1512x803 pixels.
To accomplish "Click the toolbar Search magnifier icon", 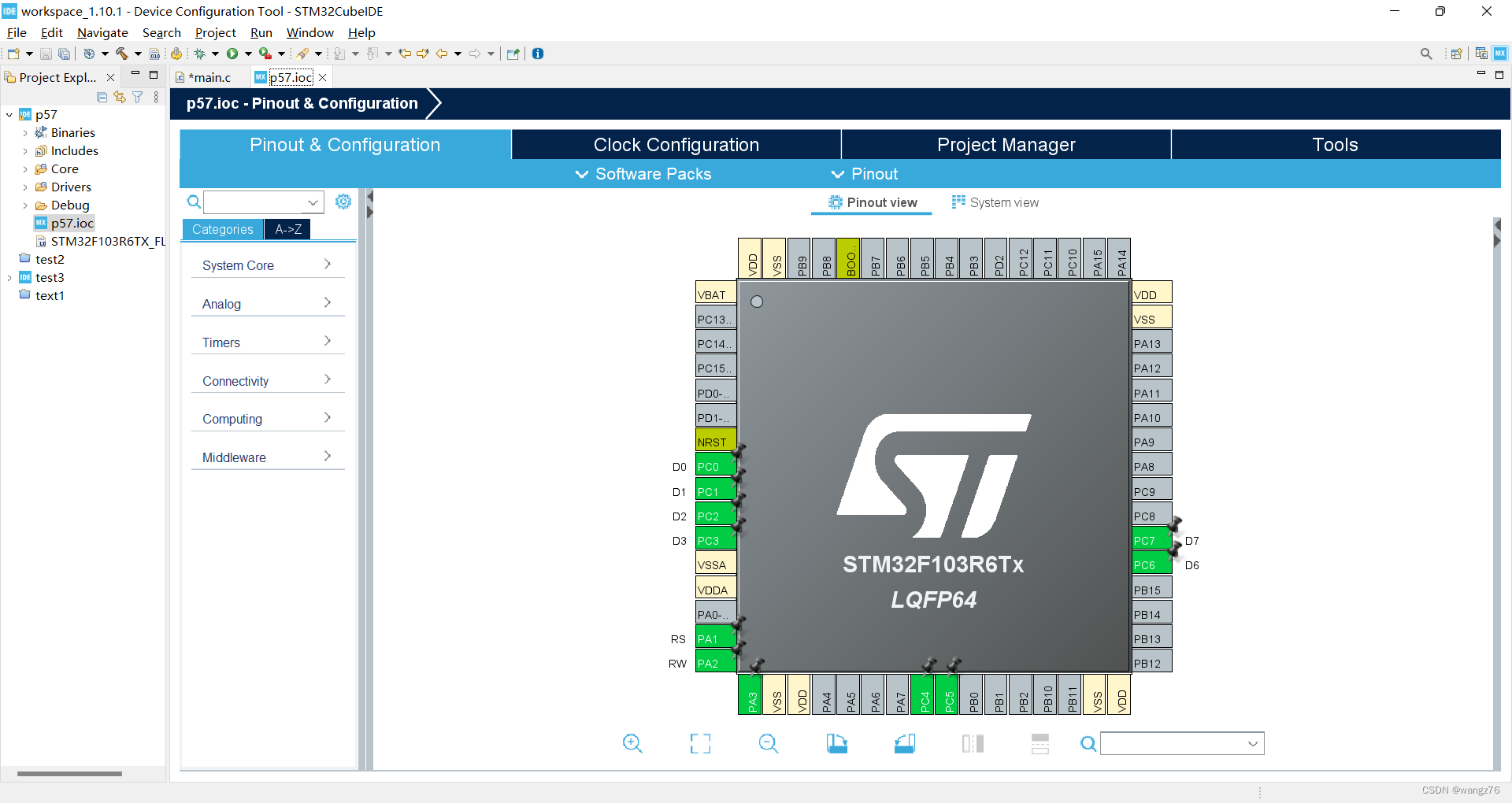I will coord(1426,54).
